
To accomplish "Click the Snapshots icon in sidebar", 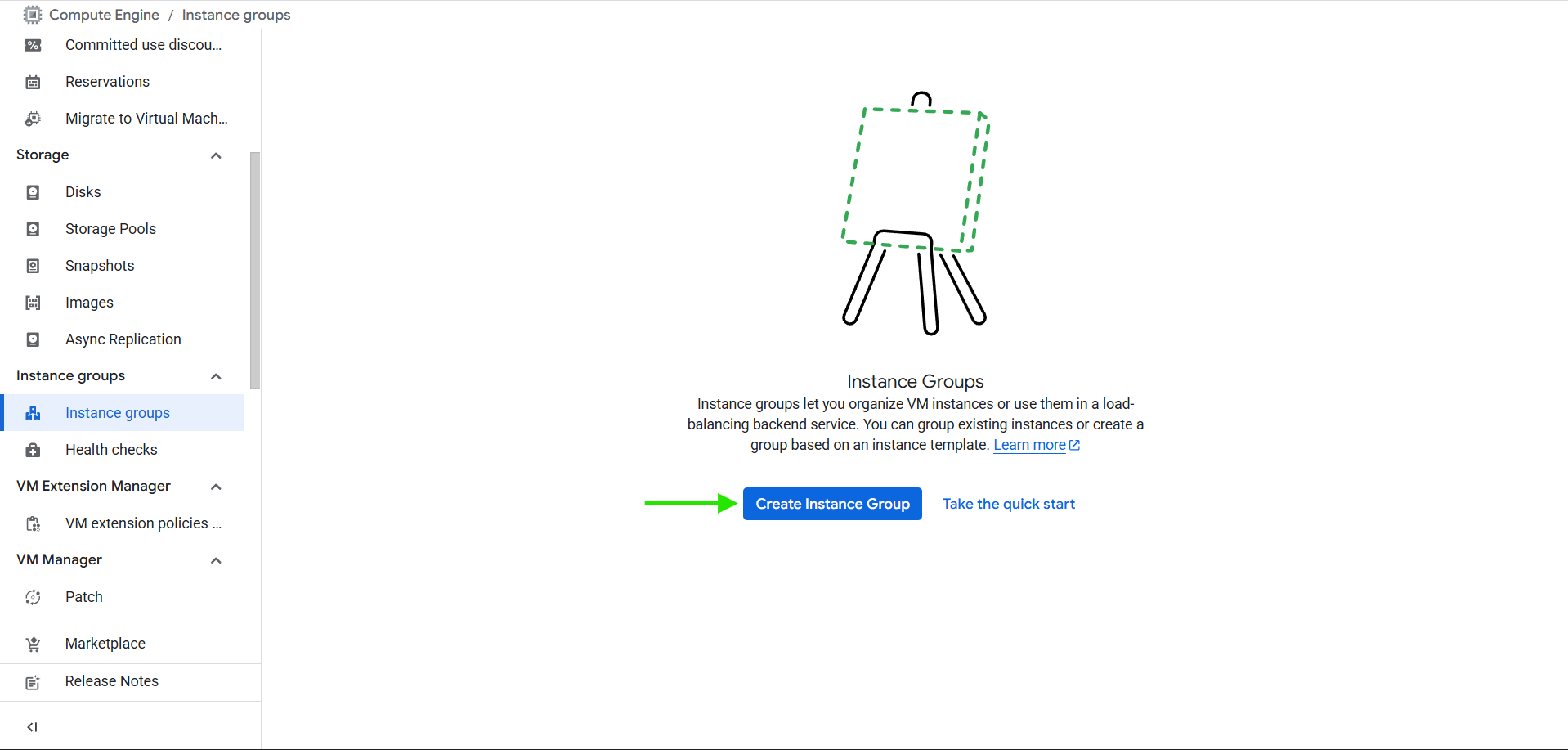I will tap(33, 266).
